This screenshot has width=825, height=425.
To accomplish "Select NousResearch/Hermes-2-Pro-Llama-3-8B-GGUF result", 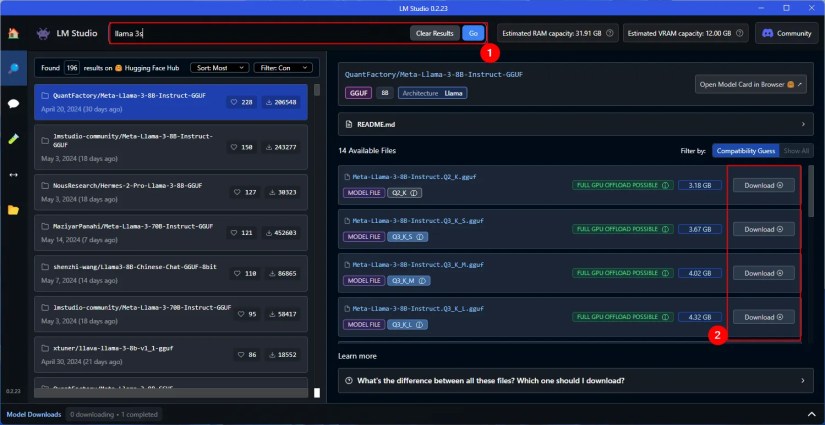I will point(170,192).
